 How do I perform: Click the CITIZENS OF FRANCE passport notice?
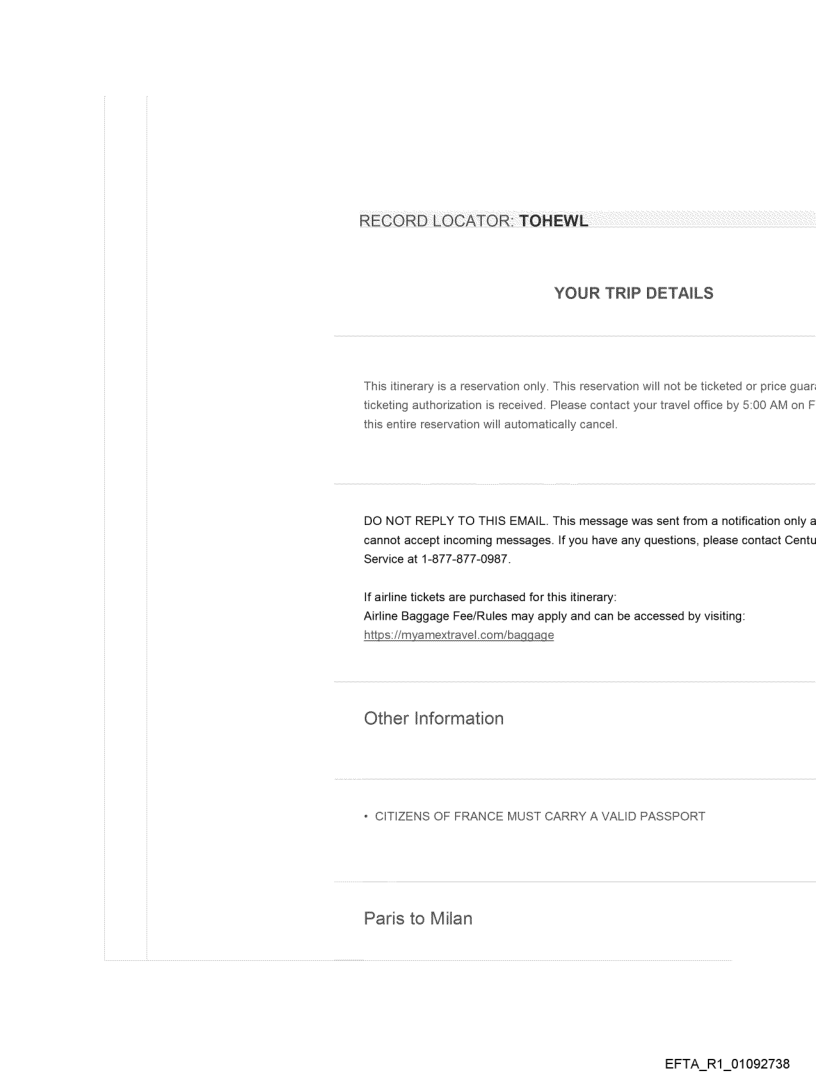tap(540, 816)
